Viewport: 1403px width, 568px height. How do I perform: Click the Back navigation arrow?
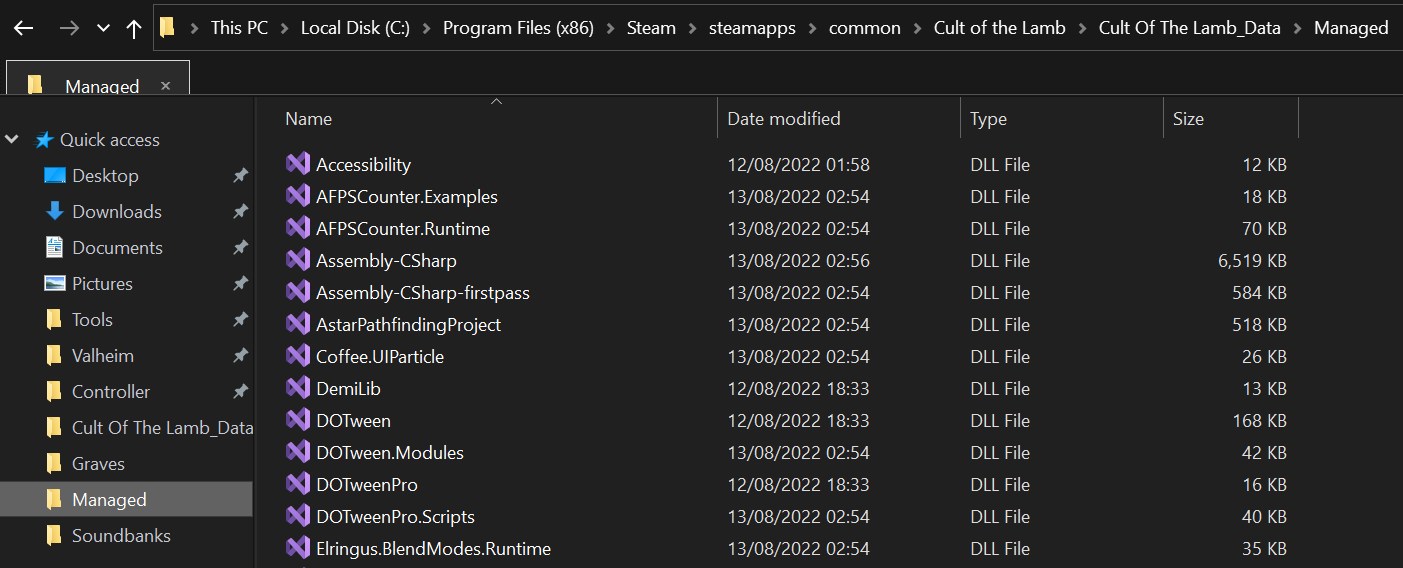point(23,28)
